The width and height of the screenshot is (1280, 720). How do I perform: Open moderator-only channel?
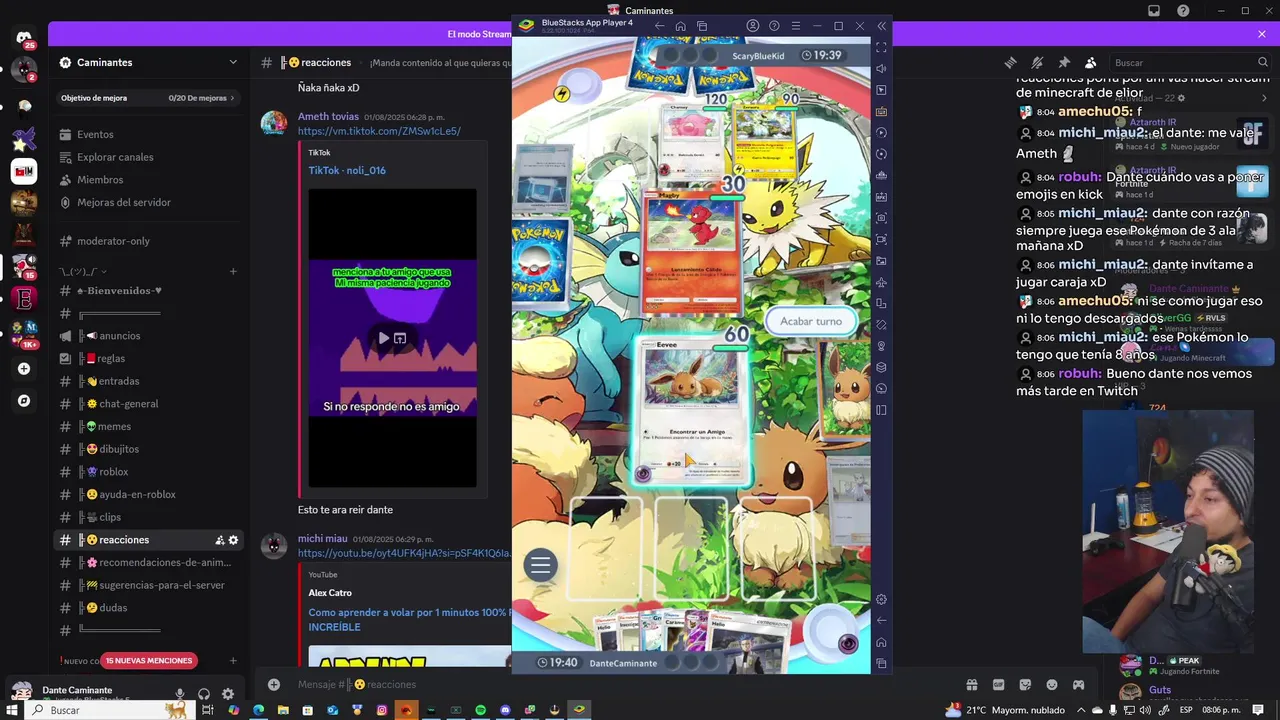148,241
